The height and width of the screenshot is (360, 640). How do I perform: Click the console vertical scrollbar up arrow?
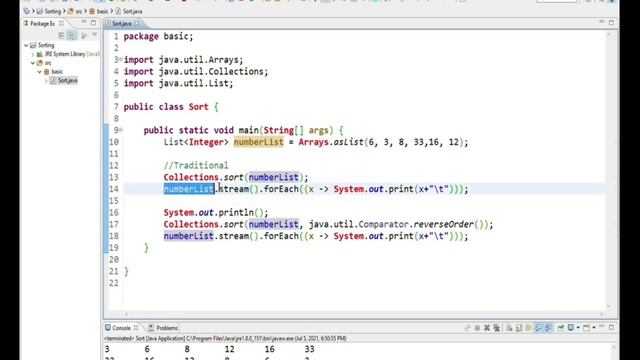(613, 348)
